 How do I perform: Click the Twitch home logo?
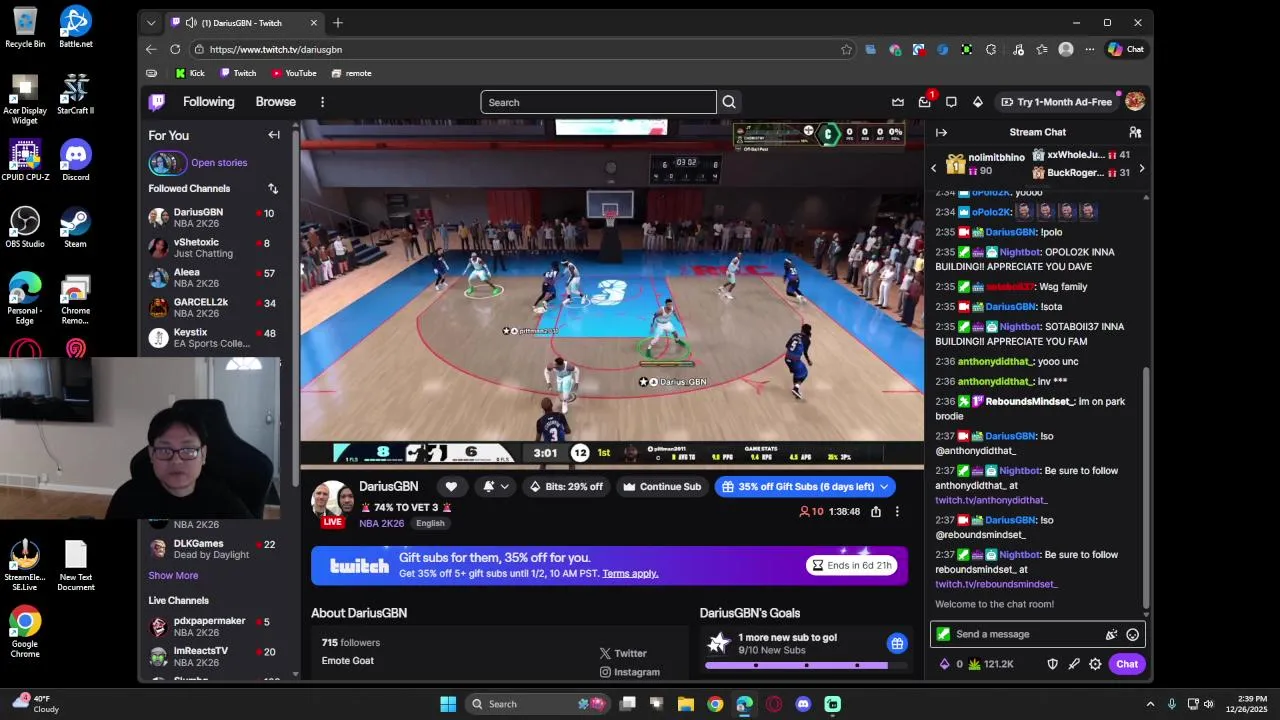coord(157,102)
